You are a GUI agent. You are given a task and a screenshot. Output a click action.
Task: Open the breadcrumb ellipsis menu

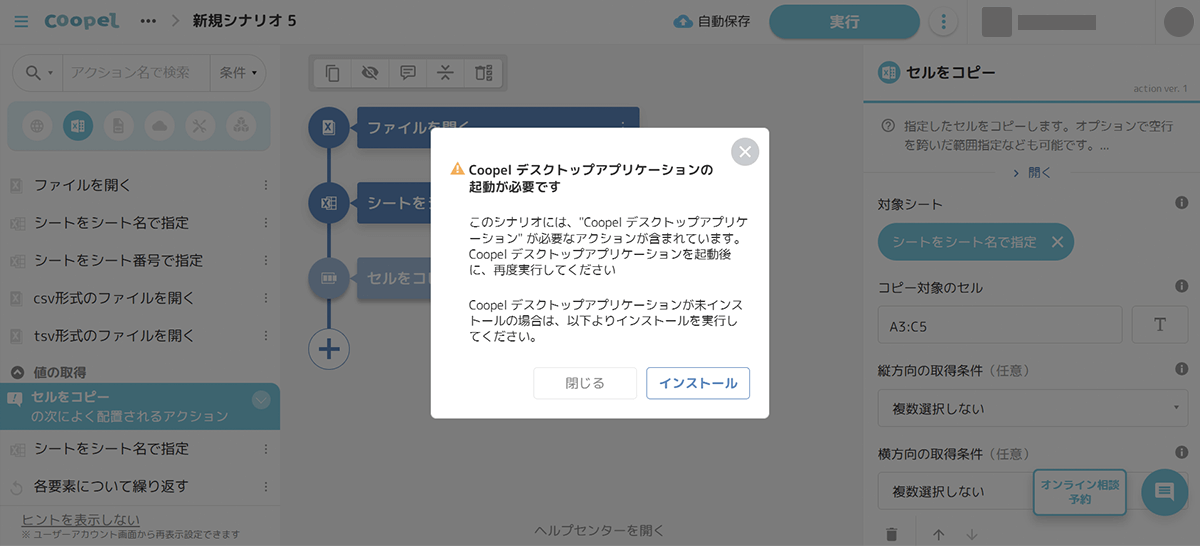(x=148, y=21)
